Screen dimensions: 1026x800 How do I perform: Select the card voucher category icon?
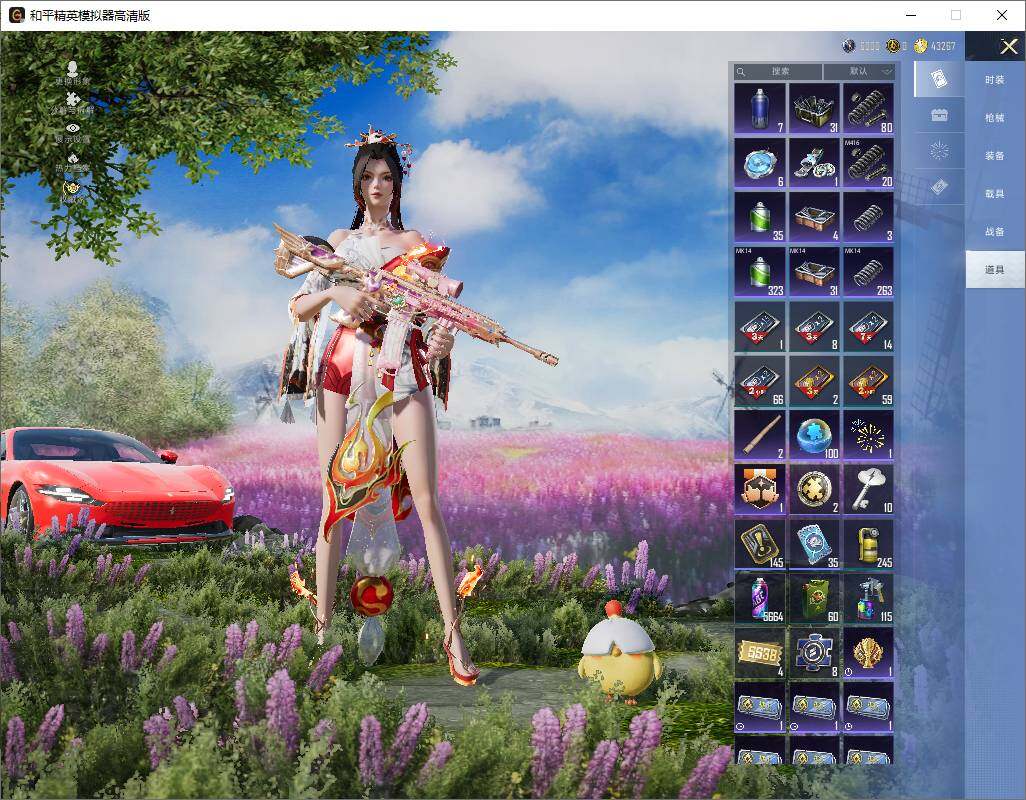940,77
